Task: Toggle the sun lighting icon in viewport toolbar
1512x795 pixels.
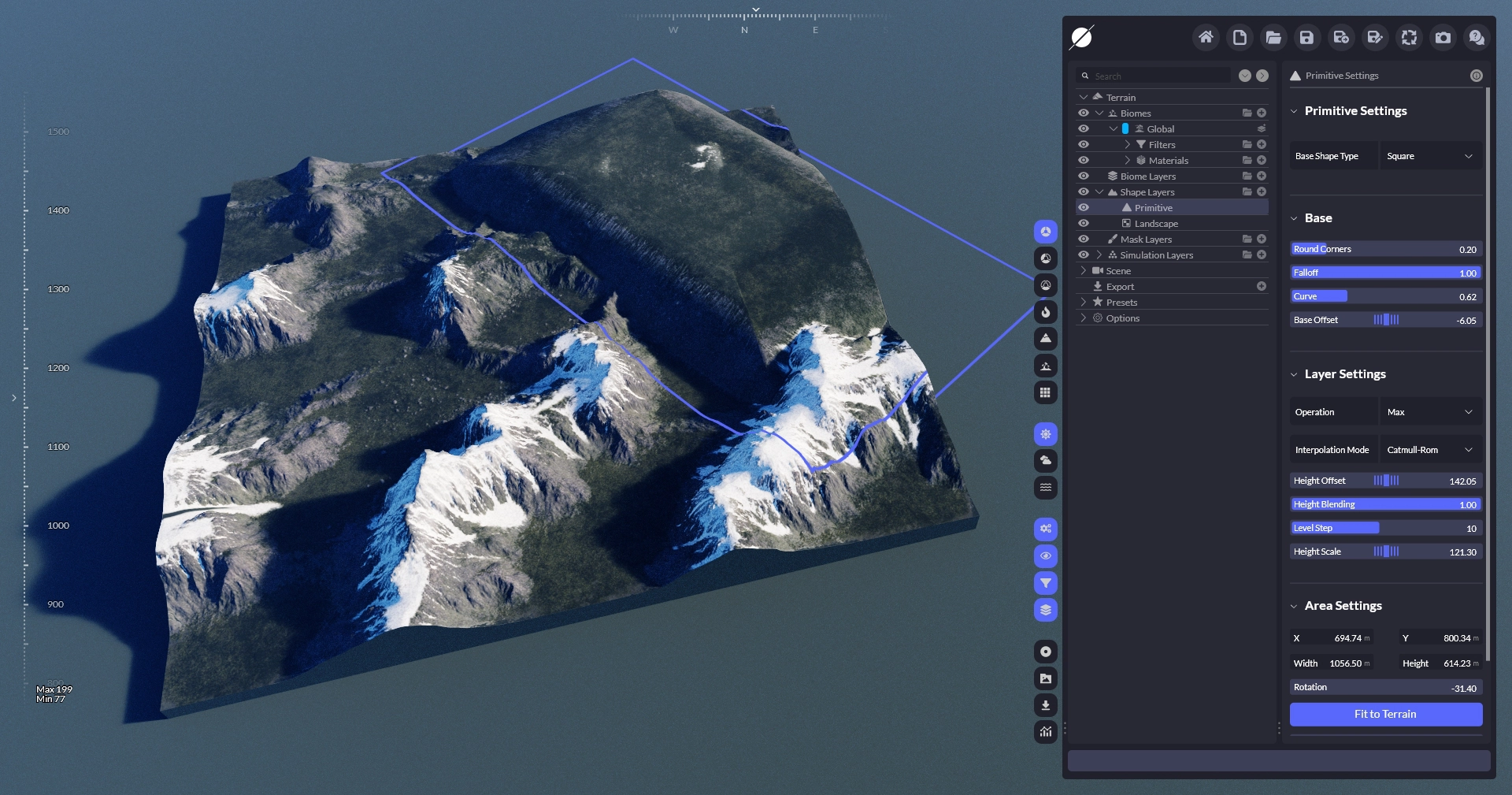Action: [x=1046, y=434]
